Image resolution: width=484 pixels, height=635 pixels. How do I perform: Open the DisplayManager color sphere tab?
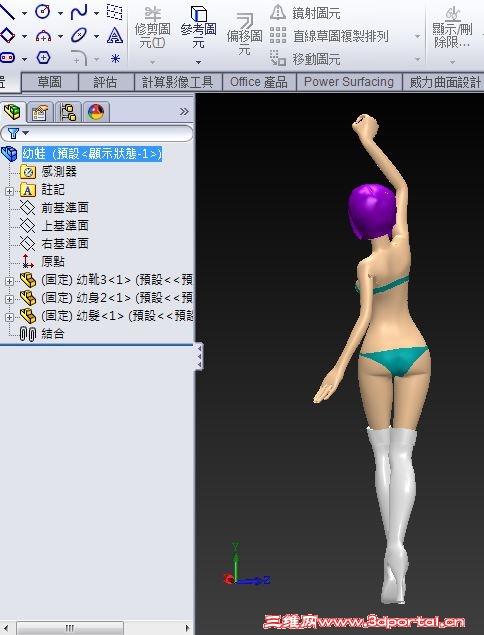[96, 112]
